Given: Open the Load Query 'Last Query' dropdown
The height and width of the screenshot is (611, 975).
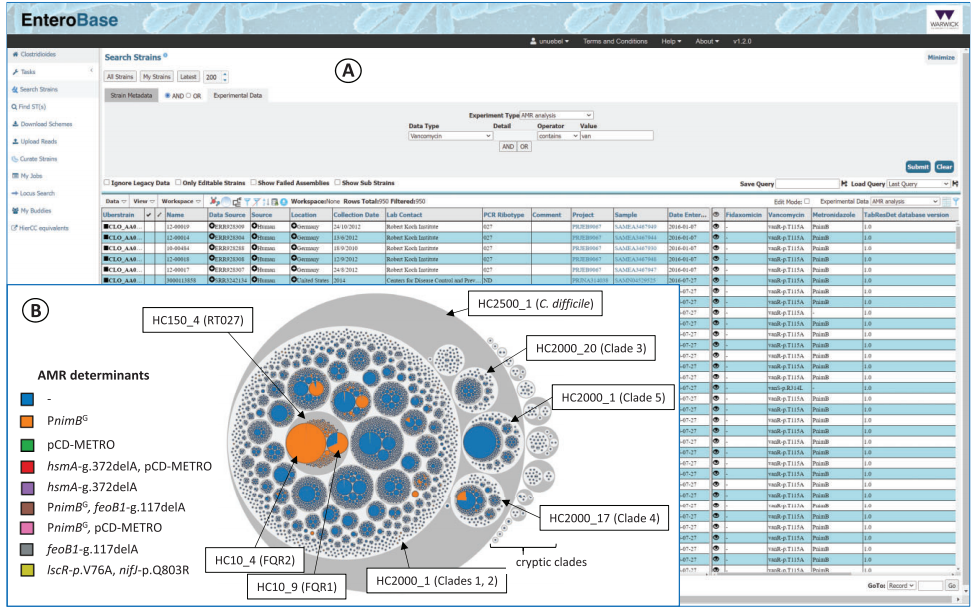Looking at the screenshot, I should coord(918,184).
